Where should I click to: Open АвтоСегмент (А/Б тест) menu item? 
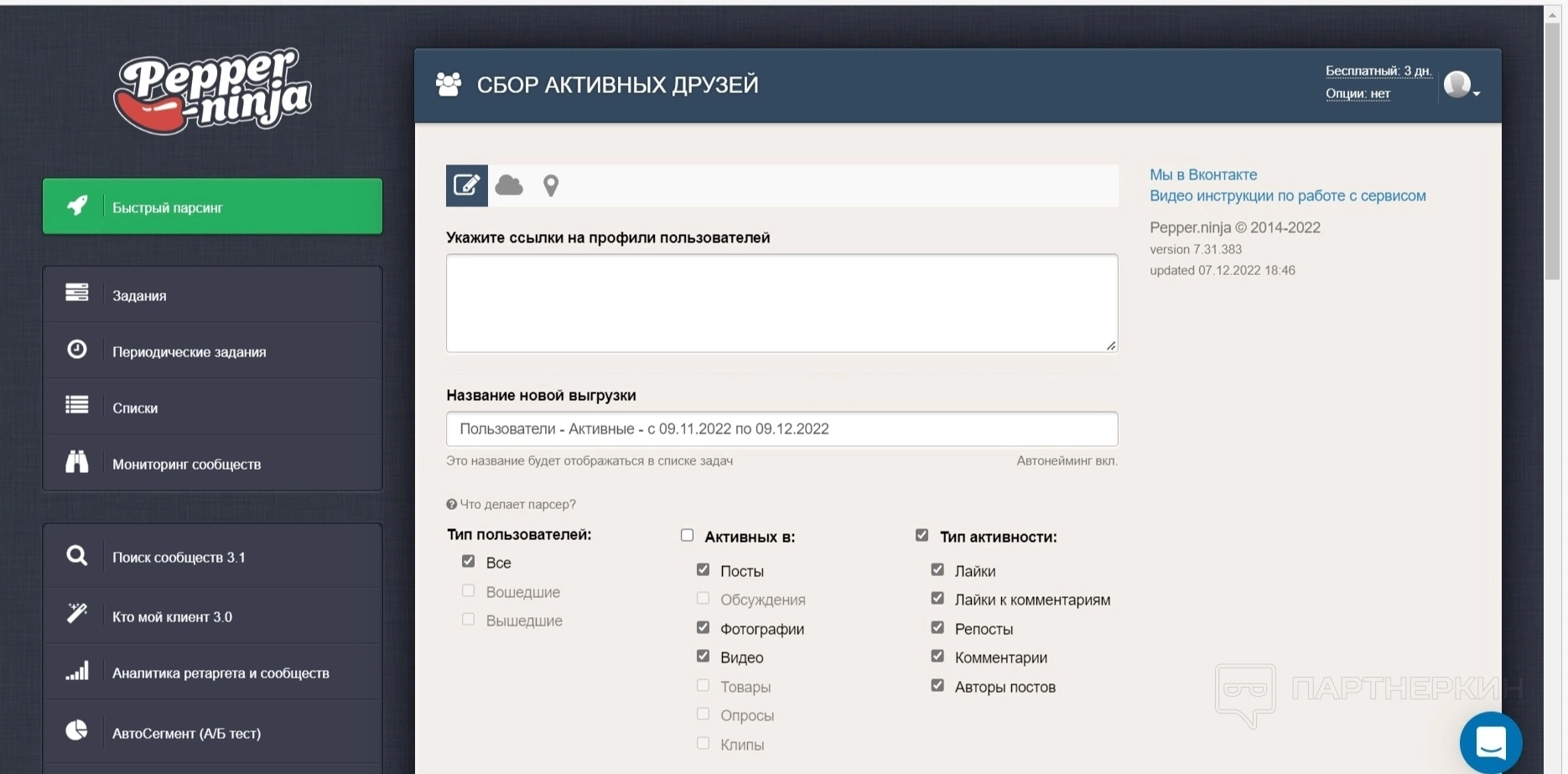click(212, 732)
